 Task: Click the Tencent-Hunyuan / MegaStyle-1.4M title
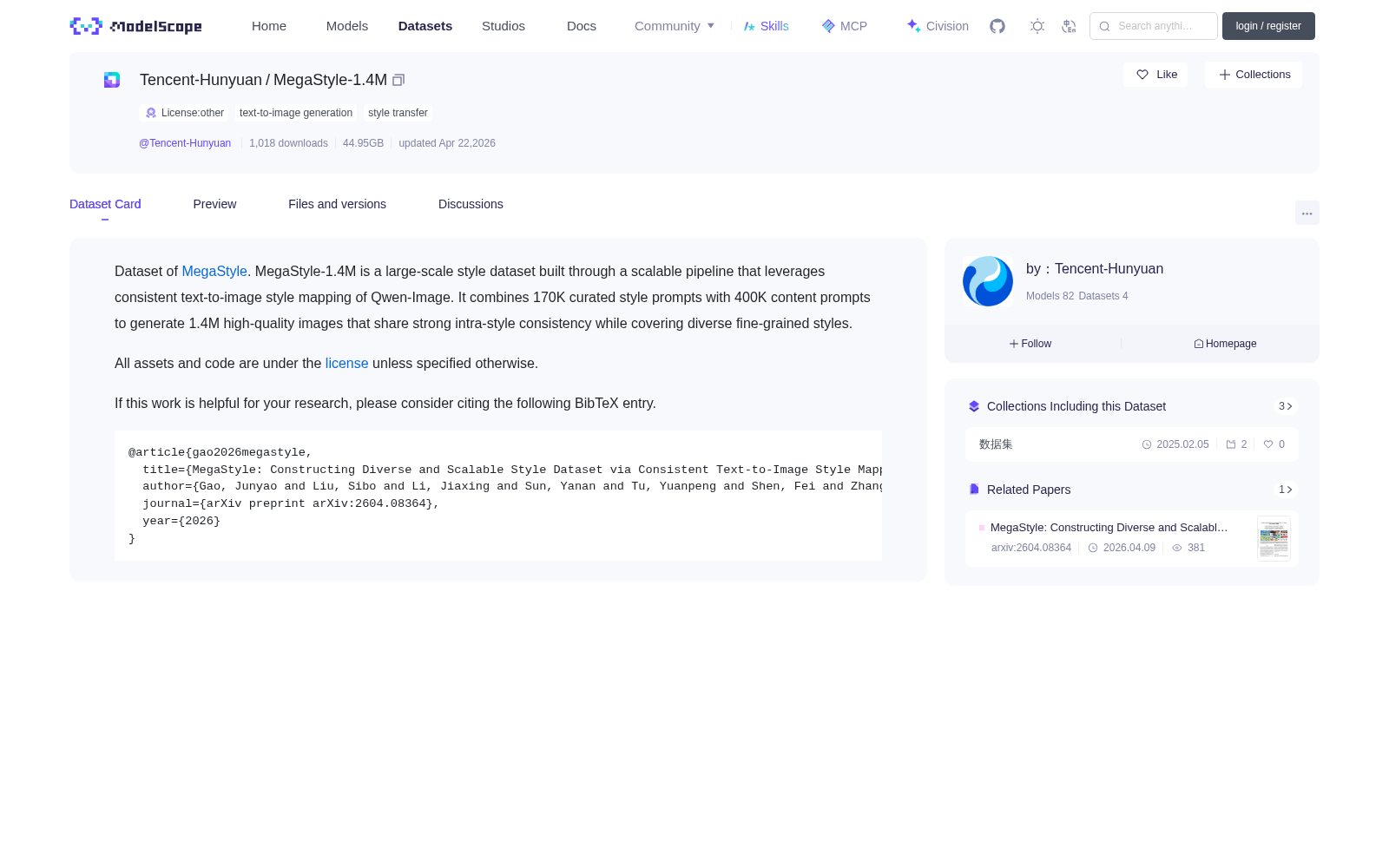coord(263,80)
